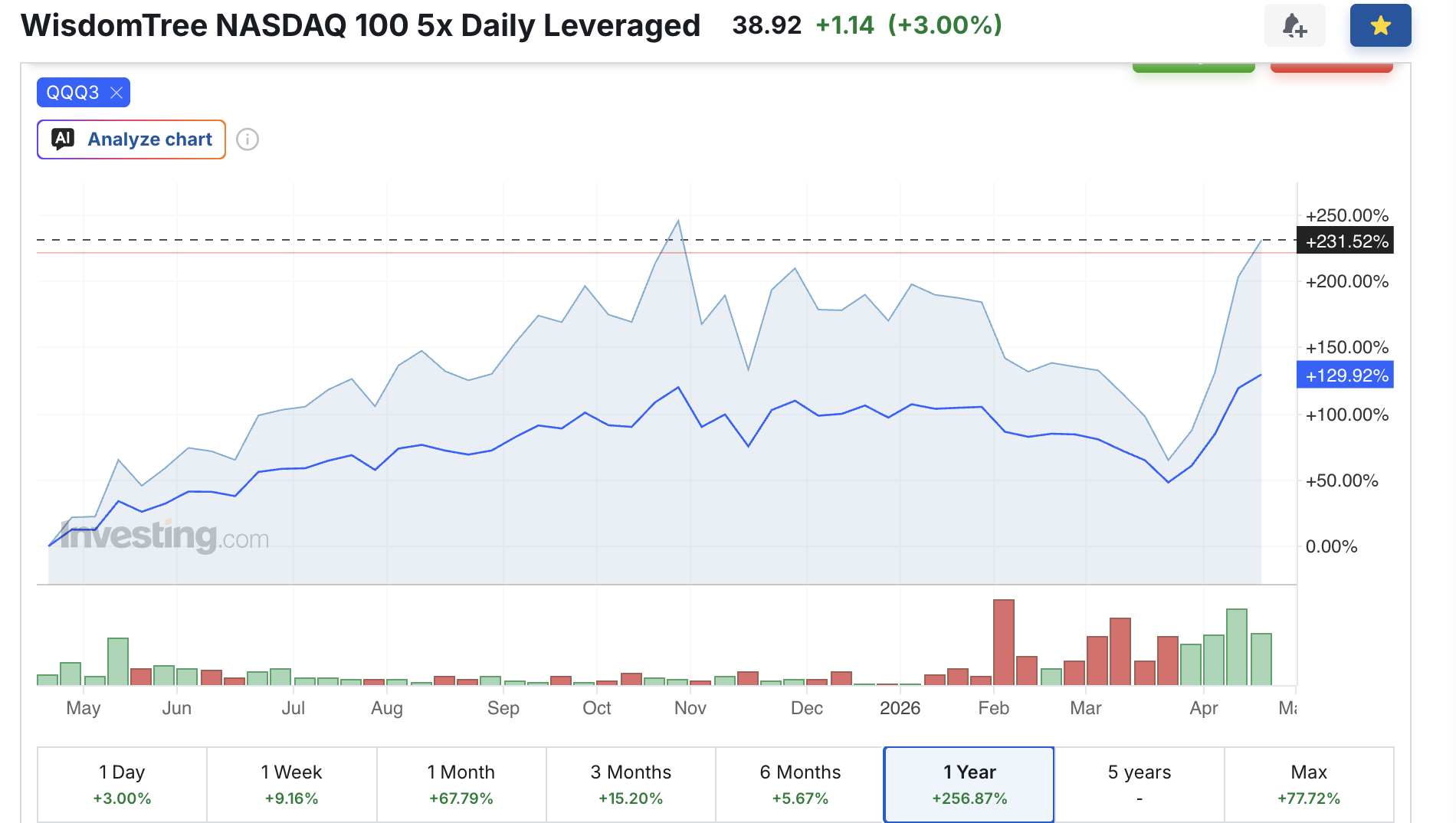Image resolution: width=1456 pixels, height=823 pixels.
Task: Open the info icon beside Analyze chart
Action: [x=248, y=139]
